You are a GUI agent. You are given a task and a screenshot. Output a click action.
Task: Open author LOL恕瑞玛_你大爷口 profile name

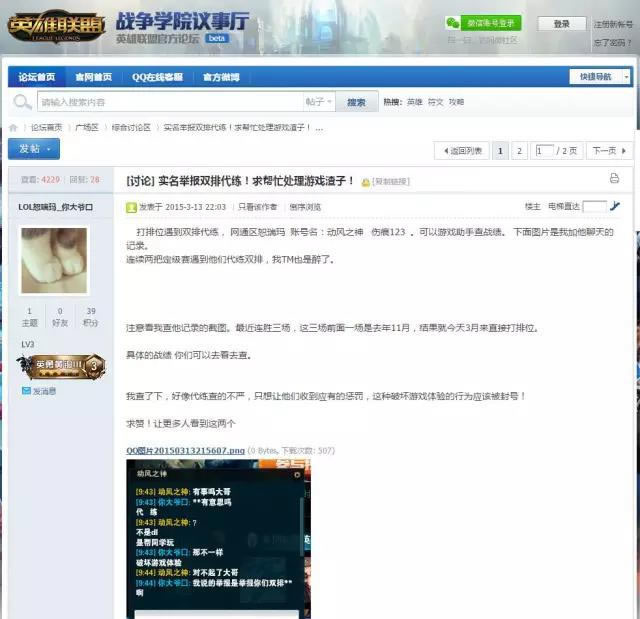[56, 207]
